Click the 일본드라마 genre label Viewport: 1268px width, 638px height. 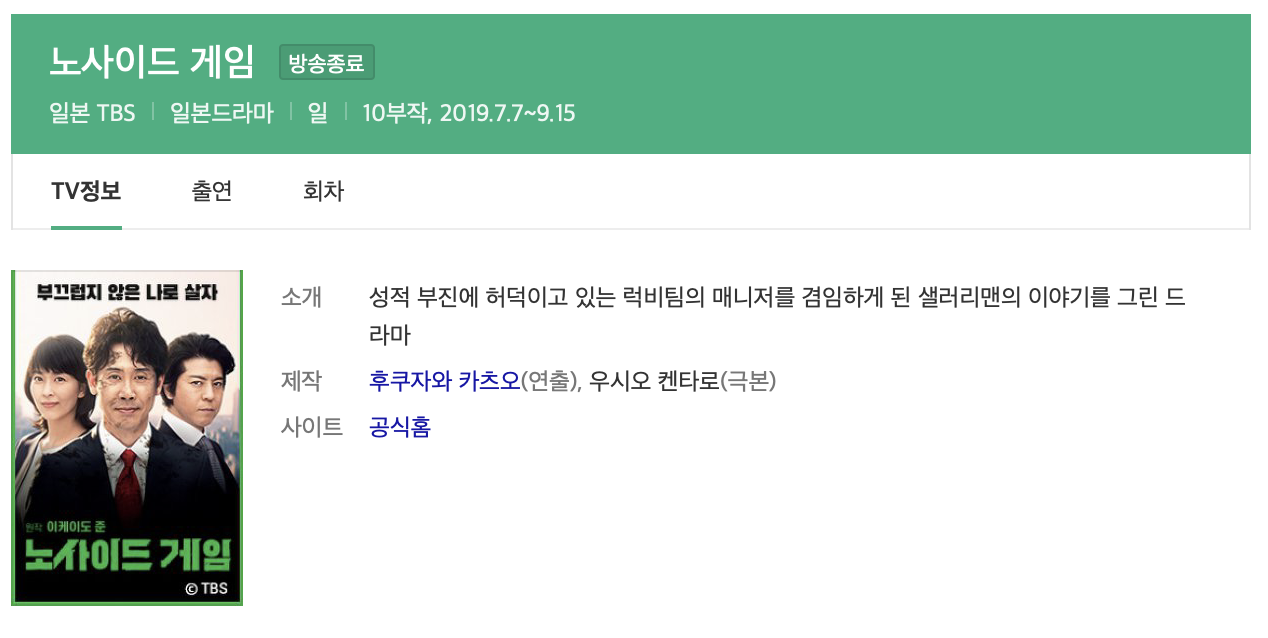click(x=222, y=112)
